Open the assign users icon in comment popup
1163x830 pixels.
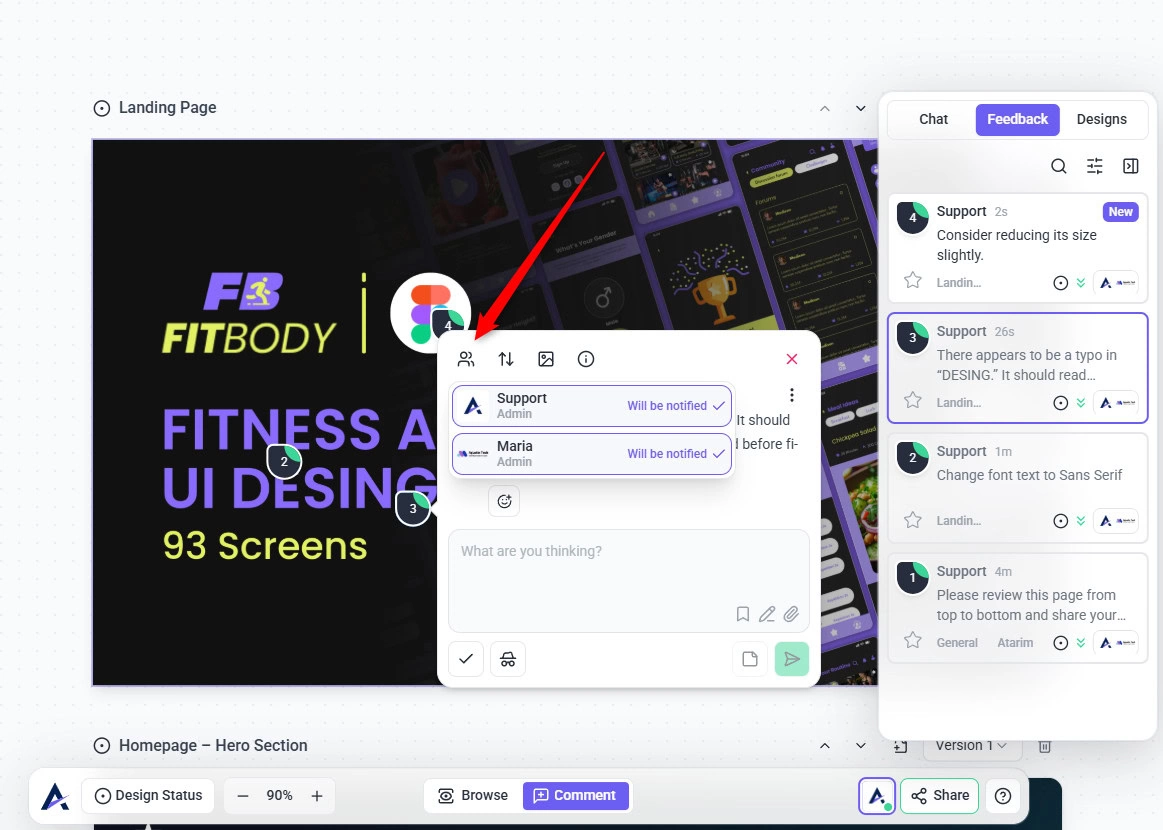pyautogui.click(x=466, y=359)
